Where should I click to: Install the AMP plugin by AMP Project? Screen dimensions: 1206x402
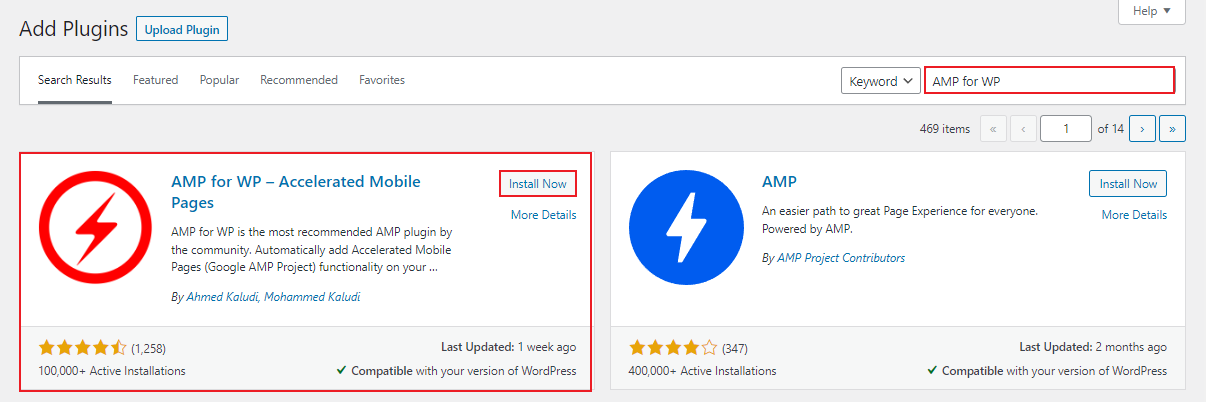(x=1128, y=184)
